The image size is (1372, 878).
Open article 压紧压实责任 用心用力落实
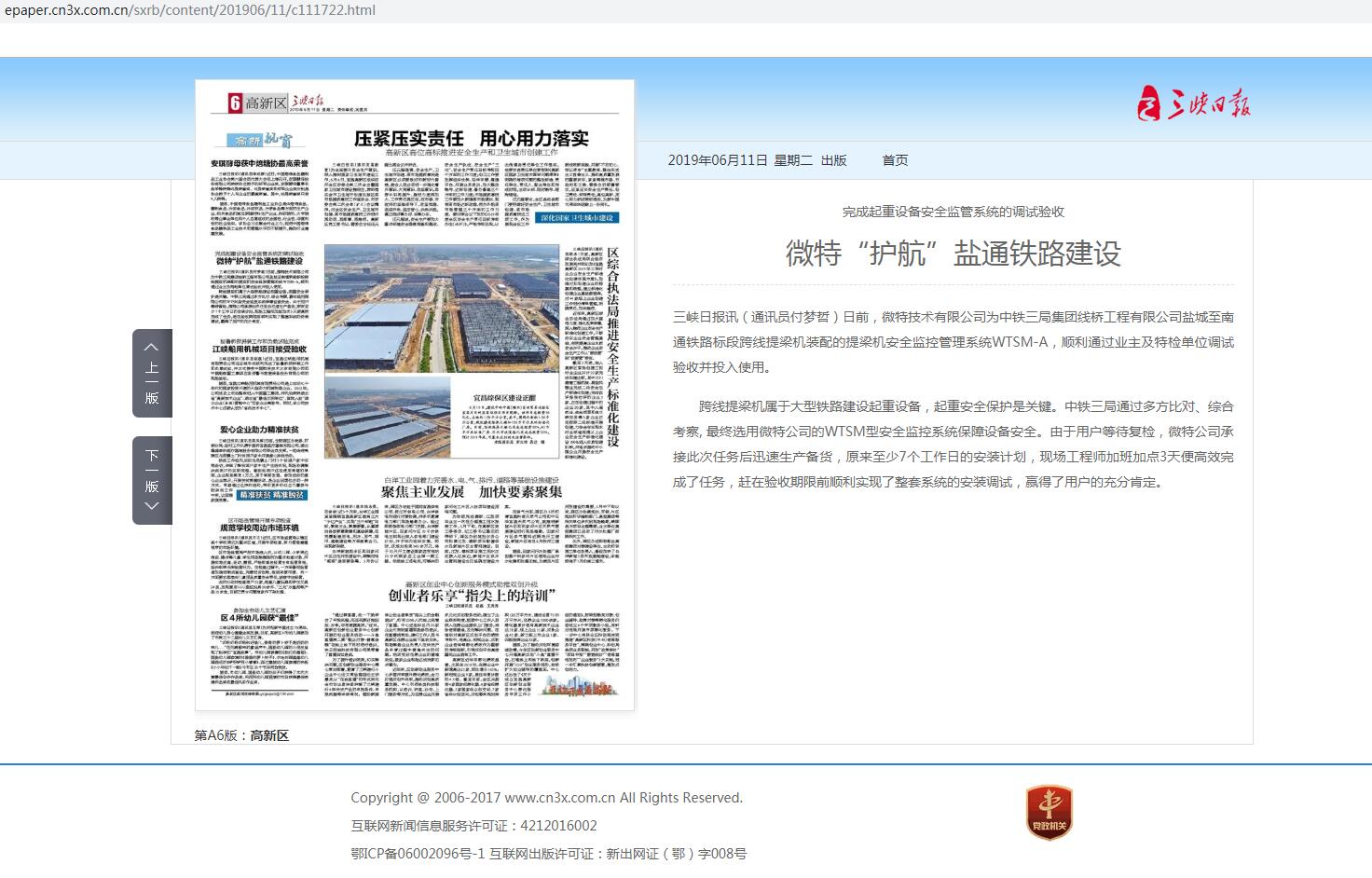pos(471,139)
